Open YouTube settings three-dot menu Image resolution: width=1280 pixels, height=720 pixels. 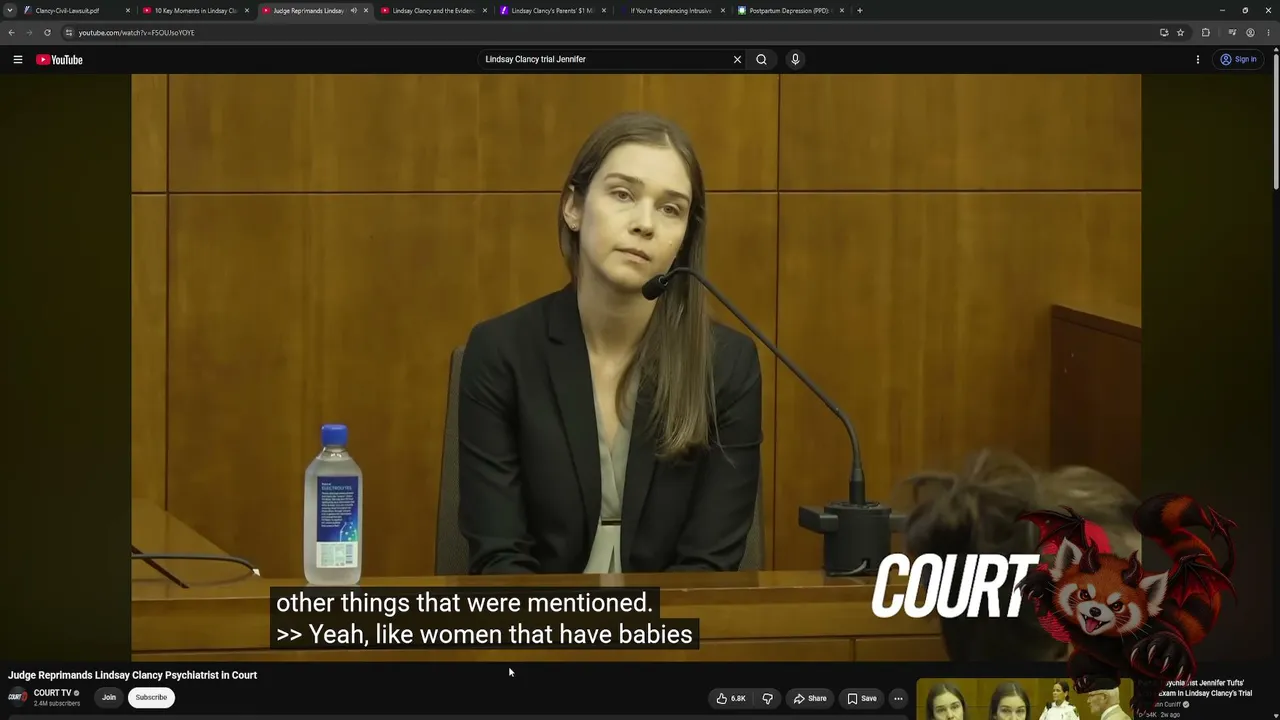pos(1198,59)
